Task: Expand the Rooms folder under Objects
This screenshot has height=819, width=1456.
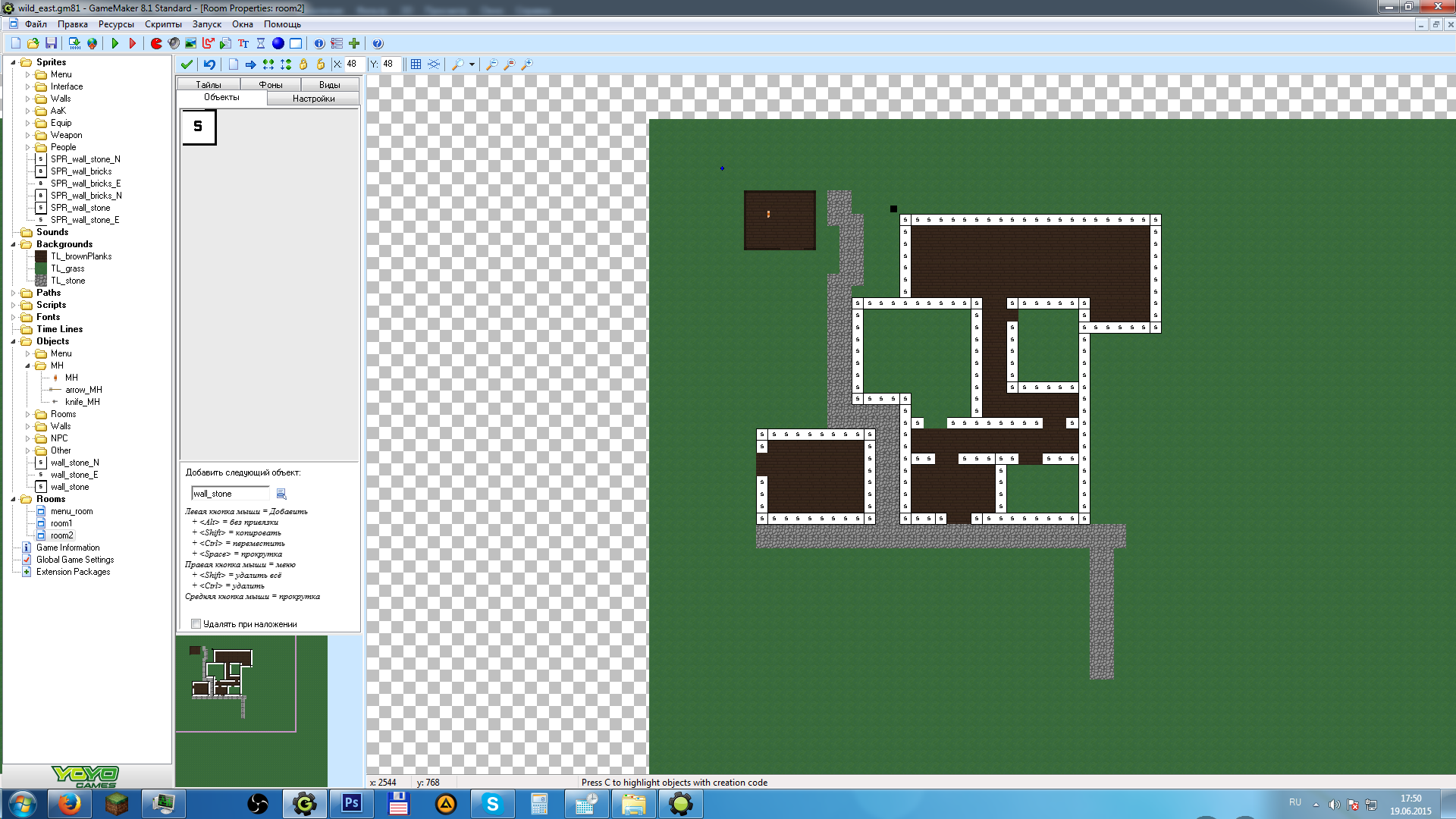Action: pyautogui.click(x=28, y=414)
